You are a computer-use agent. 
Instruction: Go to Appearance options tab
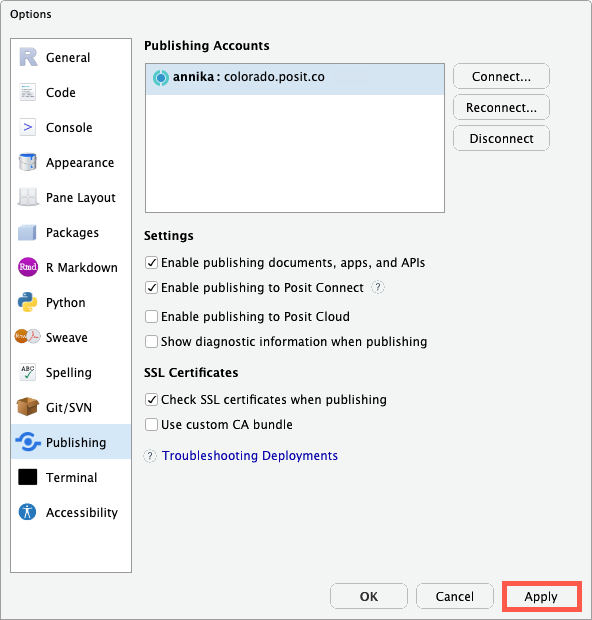pos(71,162)
